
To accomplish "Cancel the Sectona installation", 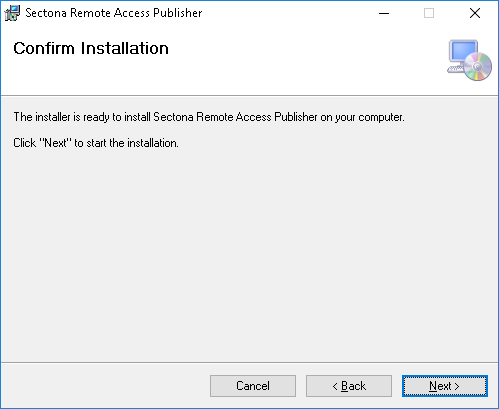I will (x=253, y=386).
